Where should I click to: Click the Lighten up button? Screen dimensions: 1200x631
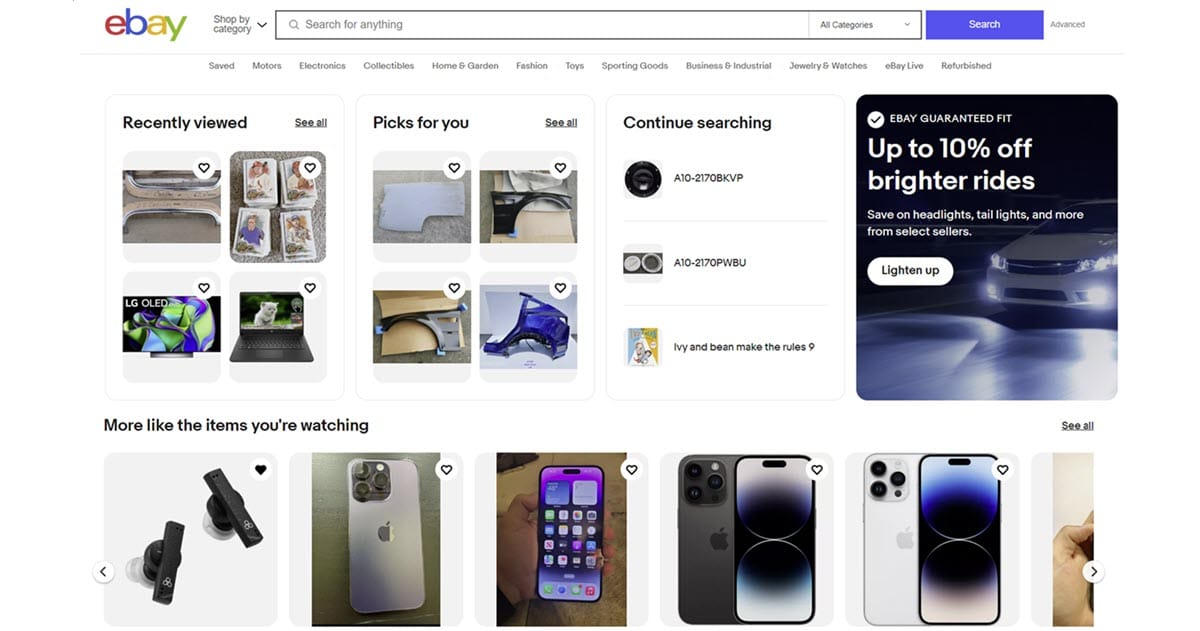tap(910, 271)
